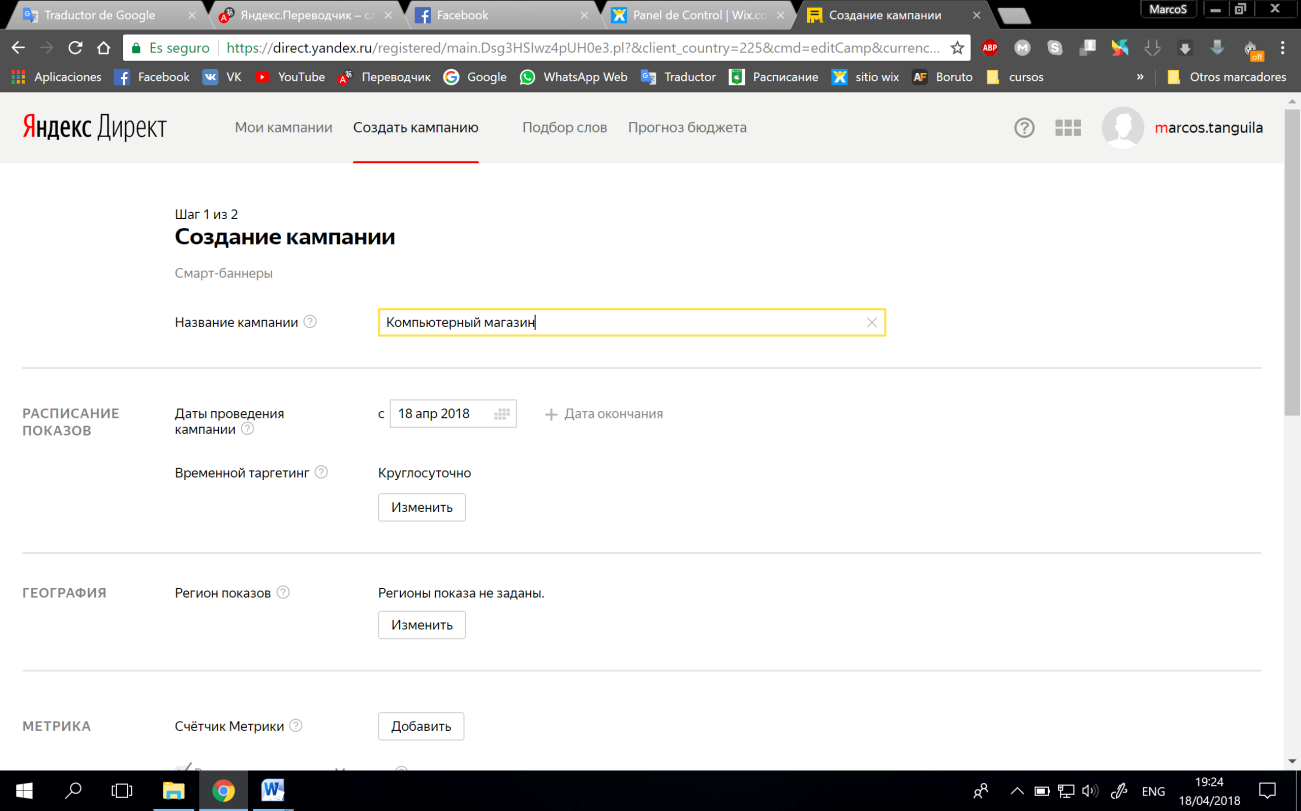Screen dimensions: 1301x811
Task: Click the marcos.tanguila profile avatar
Action: pos(1123,128)
